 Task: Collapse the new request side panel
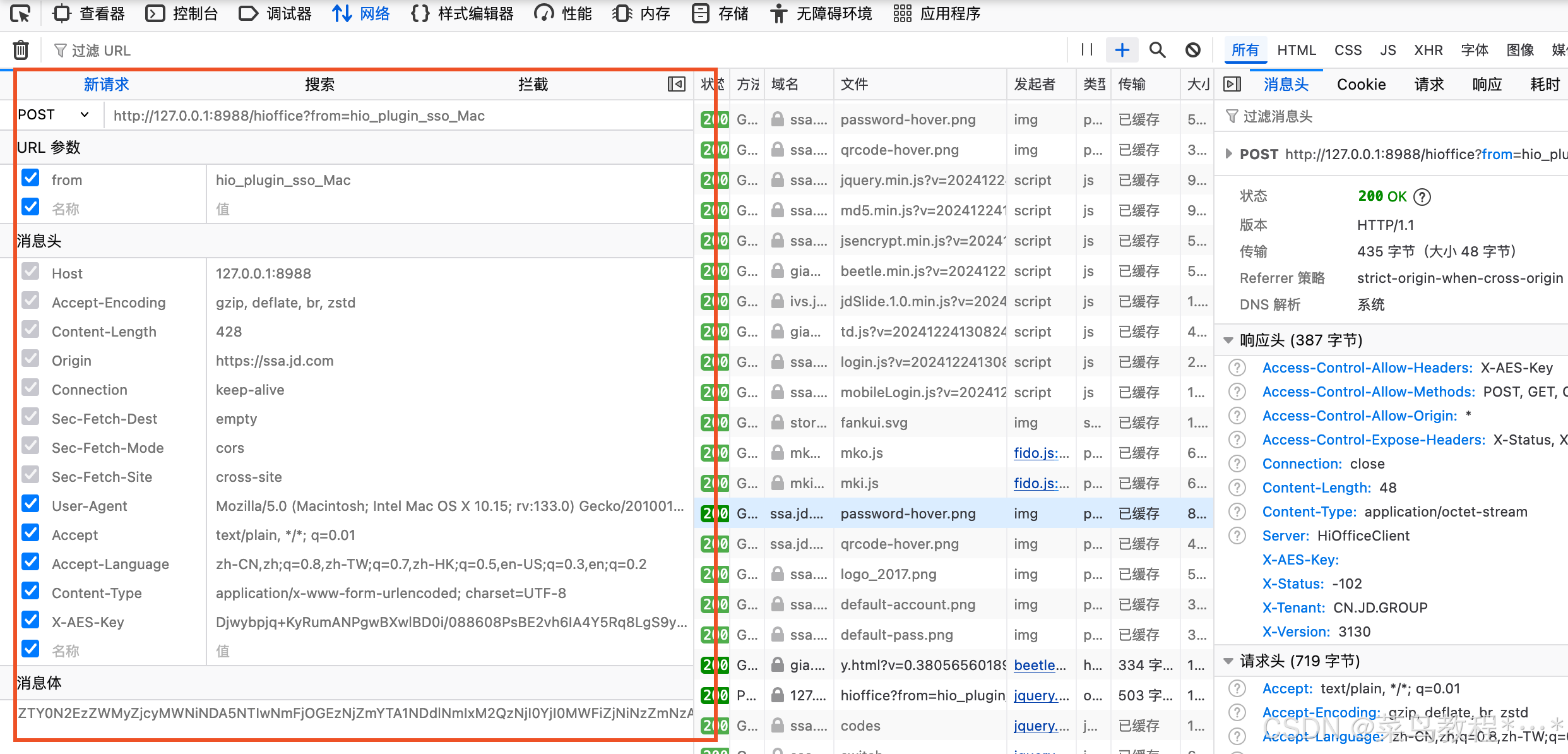click(676, 84)
